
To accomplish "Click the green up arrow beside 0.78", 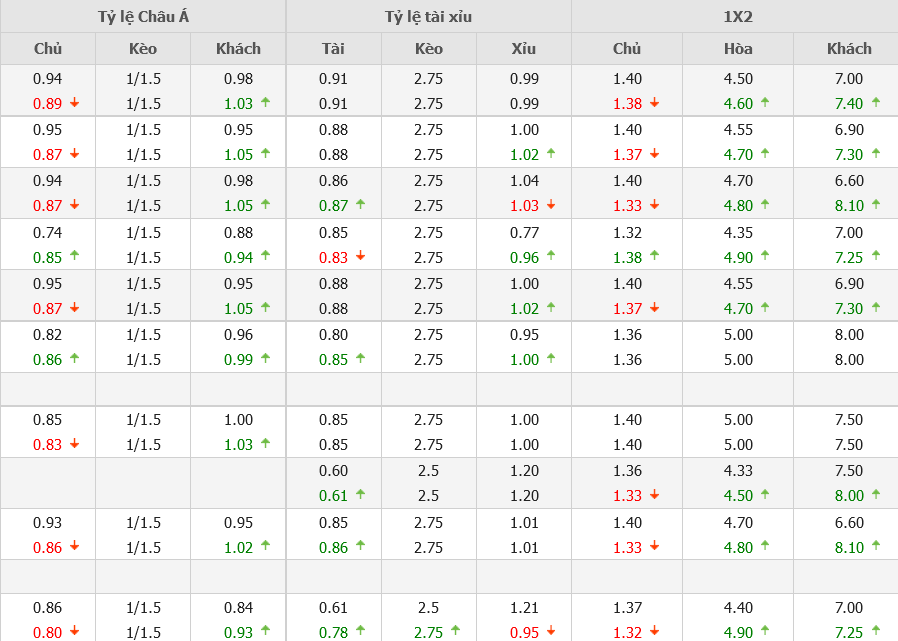I will coord(360,631).
